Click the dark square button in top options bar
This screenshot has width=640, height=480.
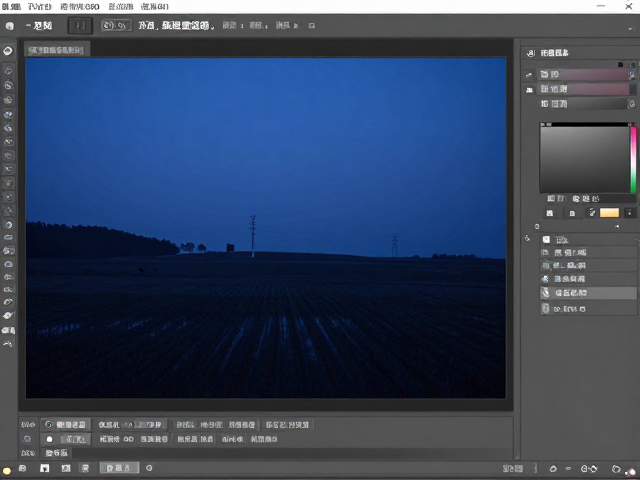coord(80,26)
